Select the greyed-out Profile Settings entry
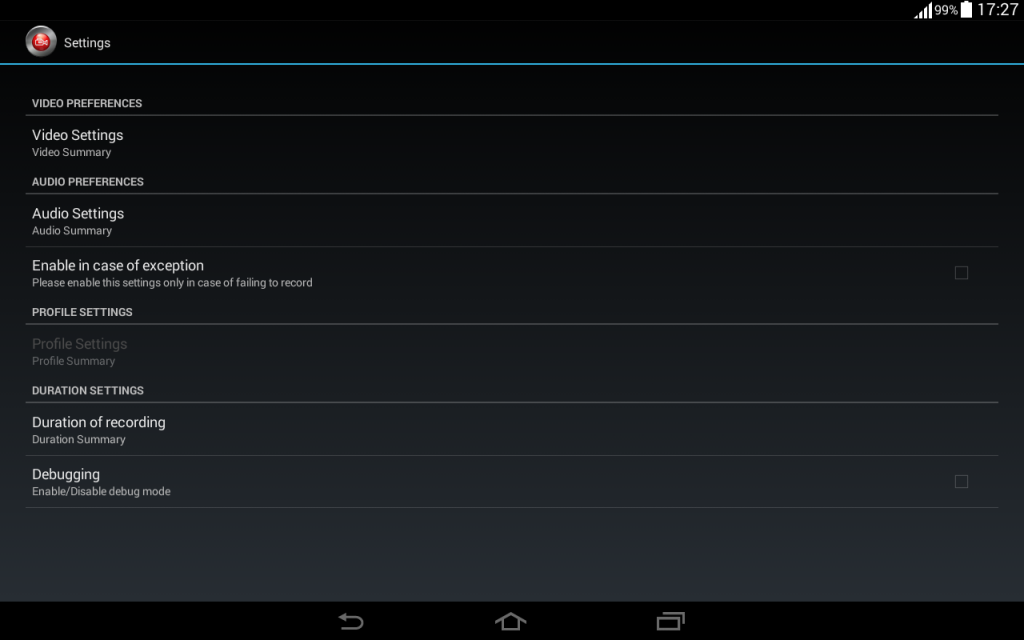The width and height of the screenshot is (1024, 640). (x=512, y=351)
